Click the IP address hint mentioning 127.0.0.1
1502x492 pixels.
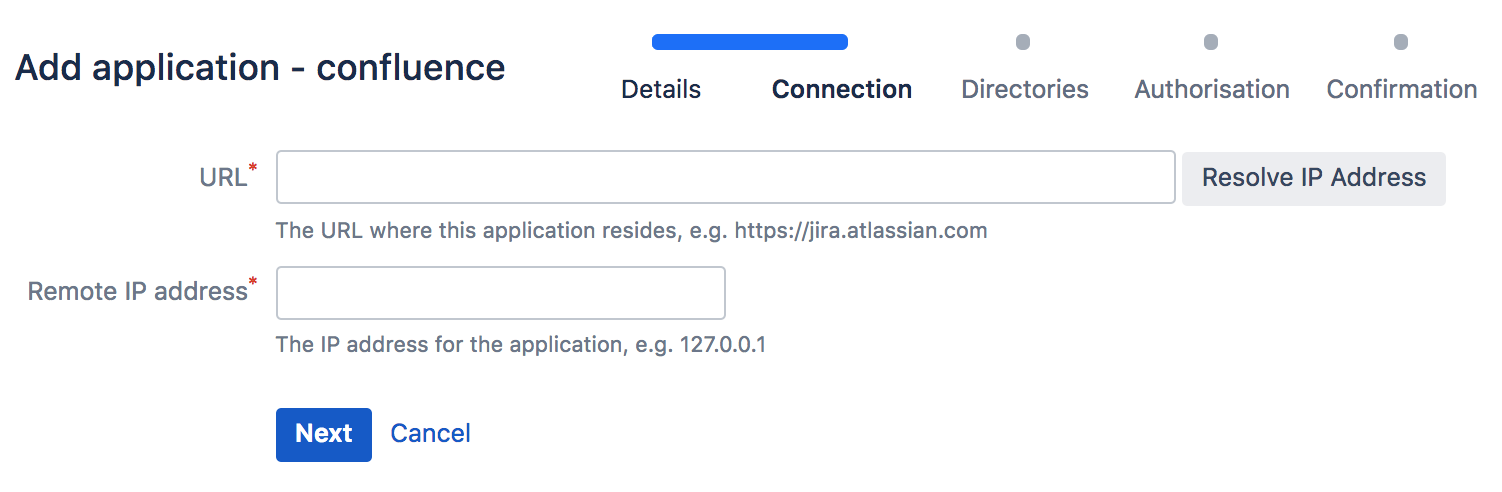[x=520, y=345]
